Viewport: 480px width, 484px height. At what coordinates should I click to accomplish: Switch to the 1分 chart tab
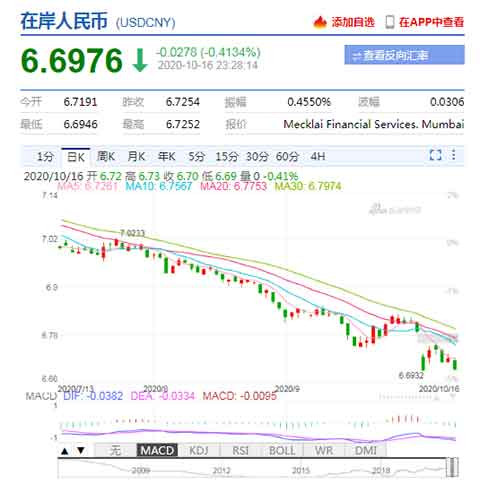click(45, 156)
